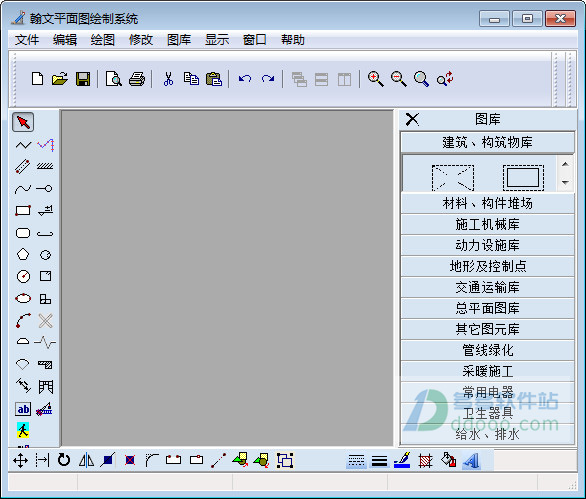Select the red arrow pointer tool

point(23,122)
